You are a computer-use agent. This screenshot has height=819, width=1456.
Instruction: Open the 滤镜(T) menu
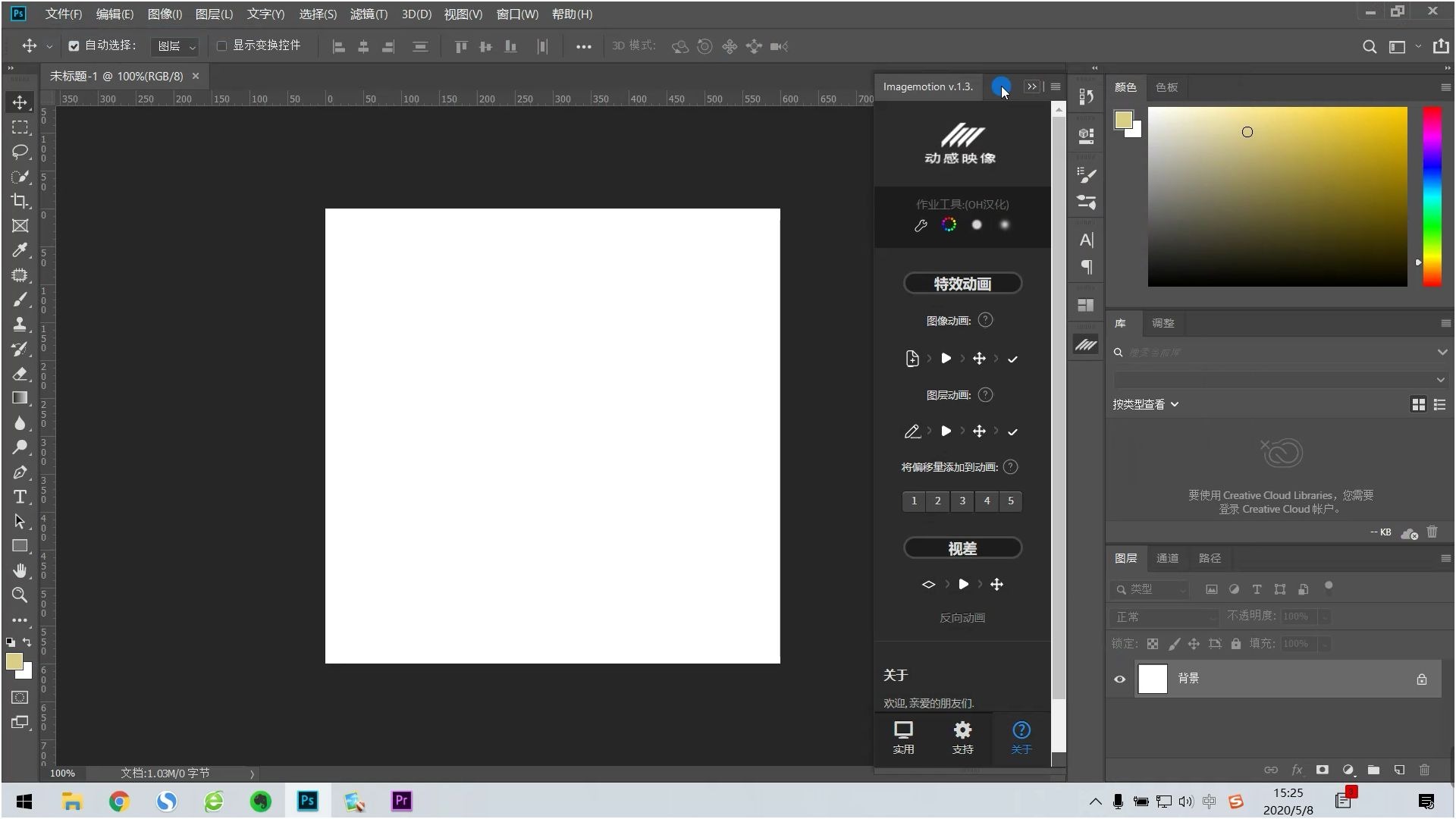pos(369,14)
